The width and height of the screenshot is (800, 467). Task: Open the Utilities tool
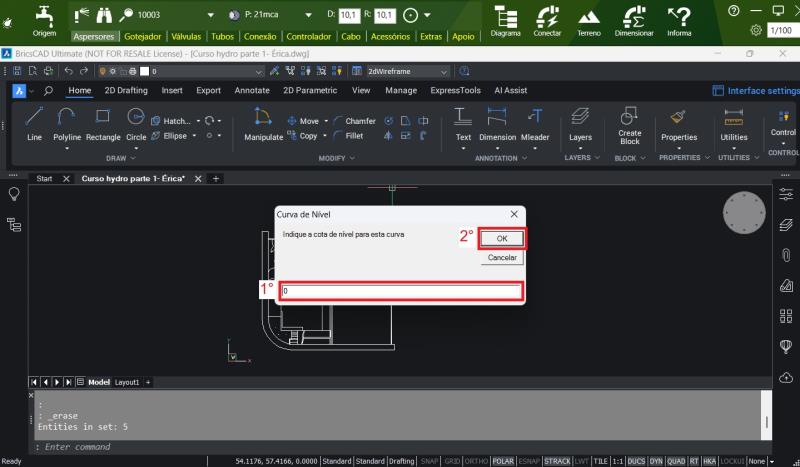(734, 124)
